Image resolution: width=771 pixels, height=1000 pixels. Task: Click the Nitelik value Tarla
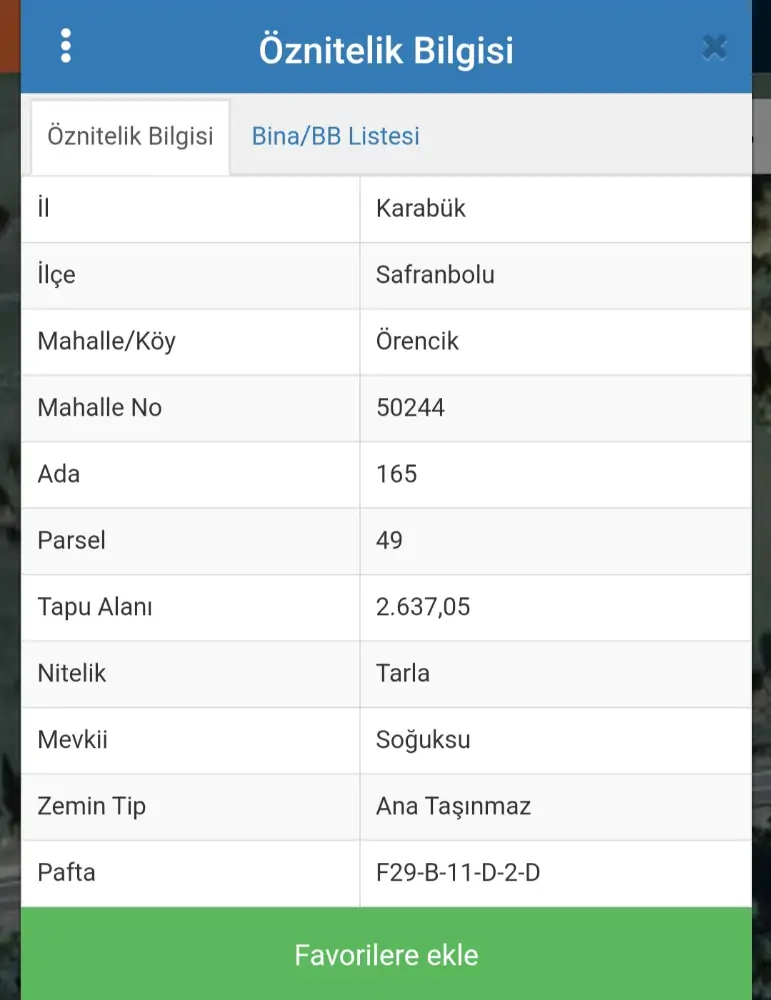403,673
